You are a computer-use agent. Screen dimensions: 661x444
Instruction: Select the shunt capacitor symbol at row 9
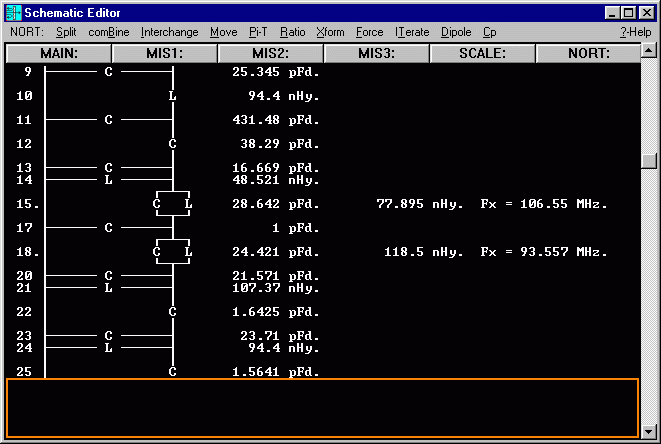[x=109, y=72]
